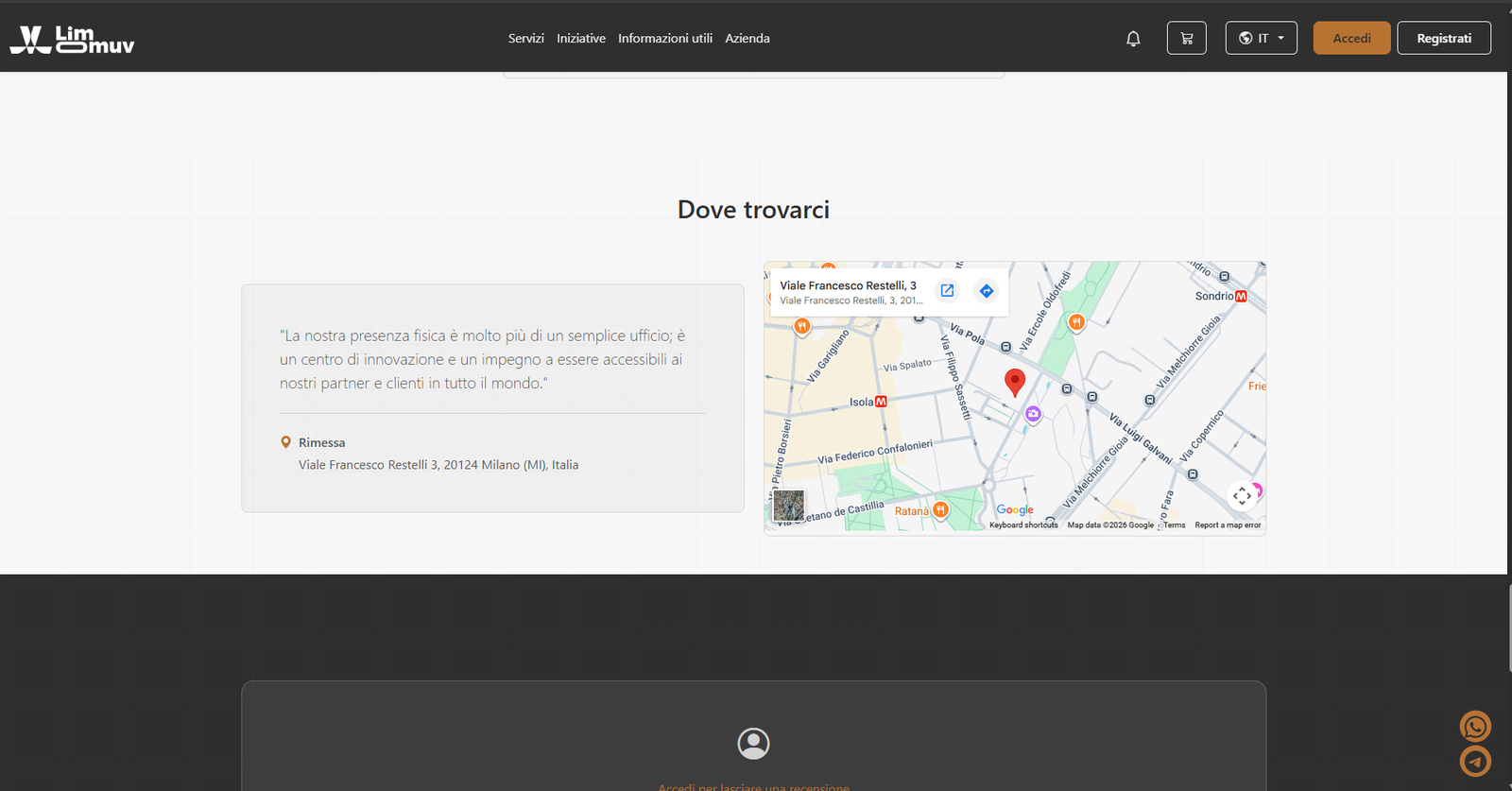Open the IT language dropdown

[x=1261, y=38]
